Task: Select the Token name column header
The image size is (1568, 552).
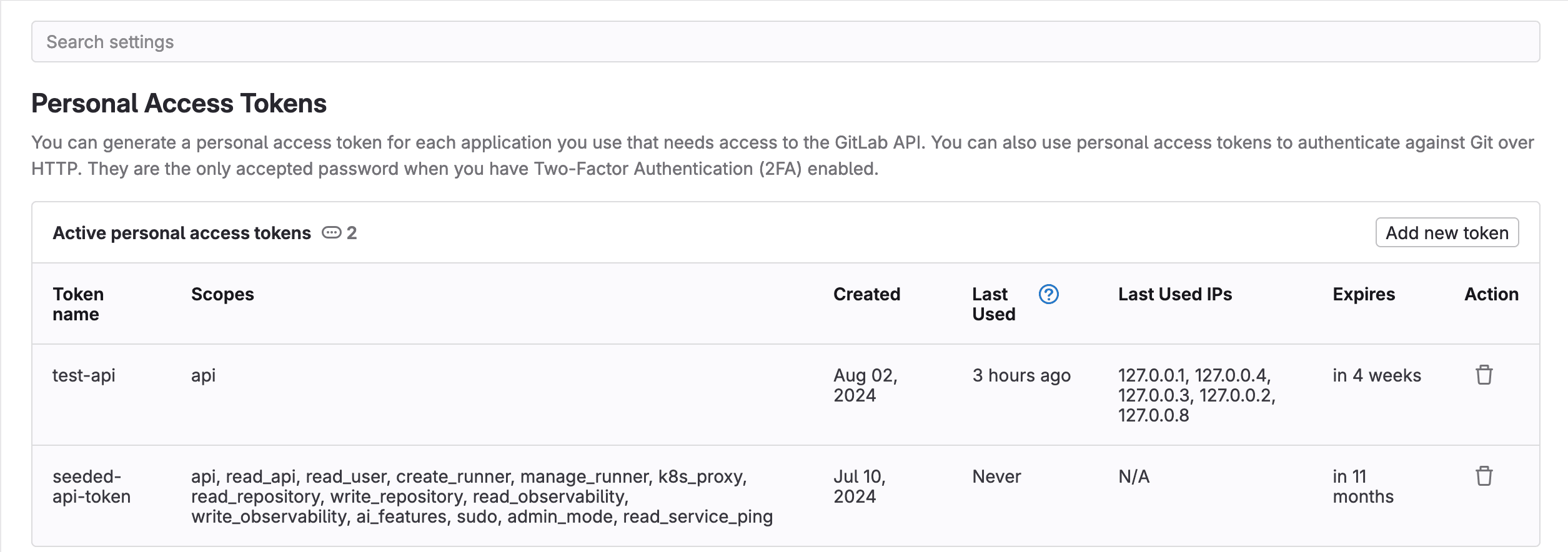Action: click(x=78, y=304)
